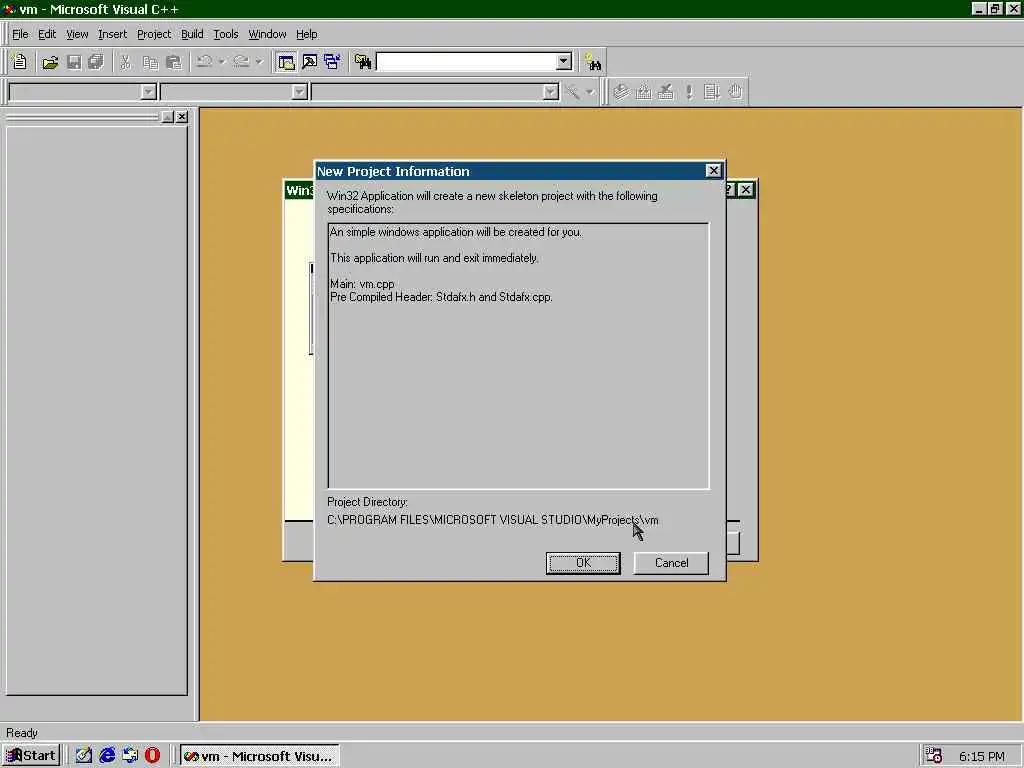This screenshot has width=1024, height=768.
Task: Open the Redo history dropdown arrow
Action: pyautogui.click(x=259, y=62)
